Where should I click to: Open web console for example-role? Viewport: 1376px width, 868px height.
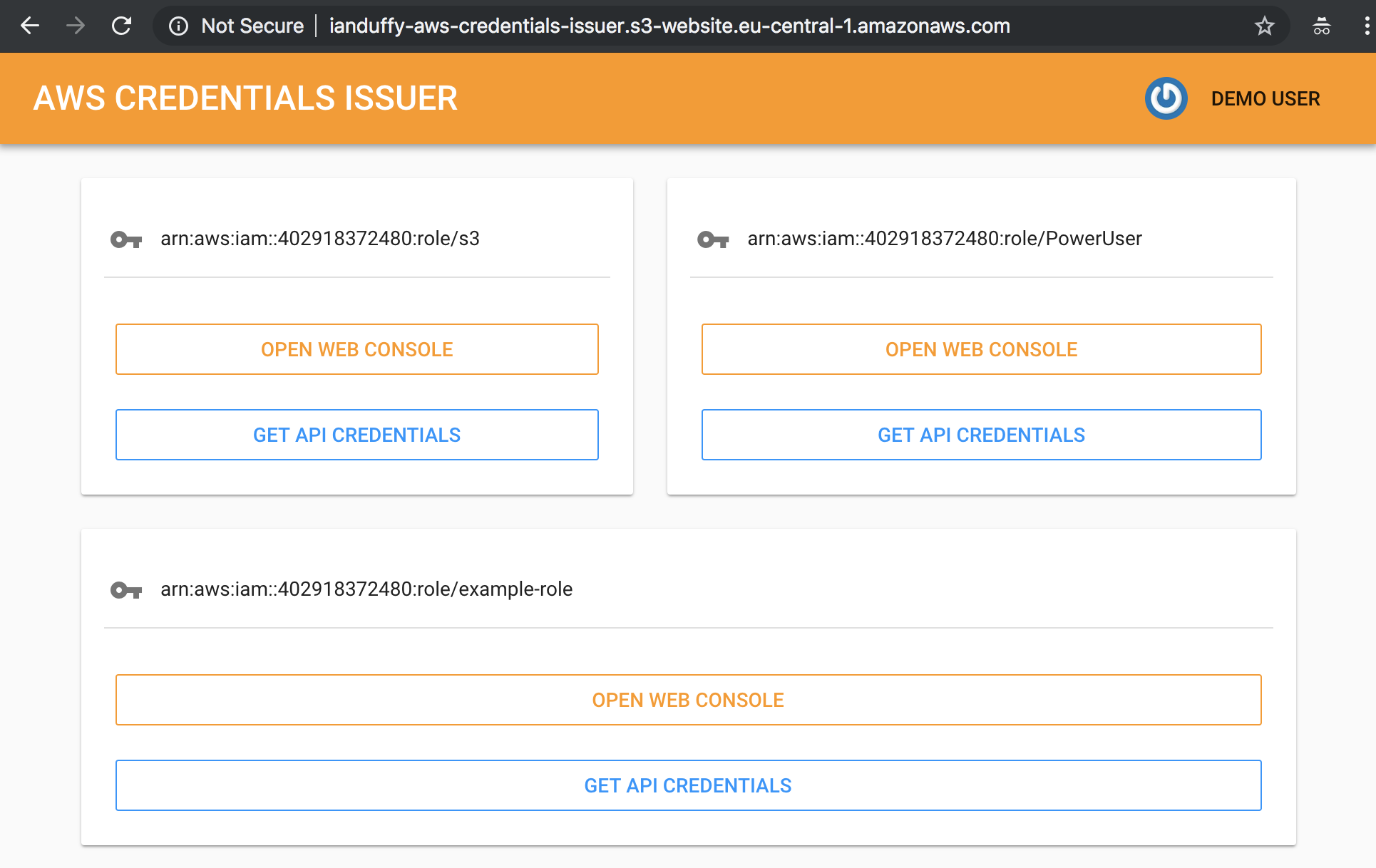point(689,700)
